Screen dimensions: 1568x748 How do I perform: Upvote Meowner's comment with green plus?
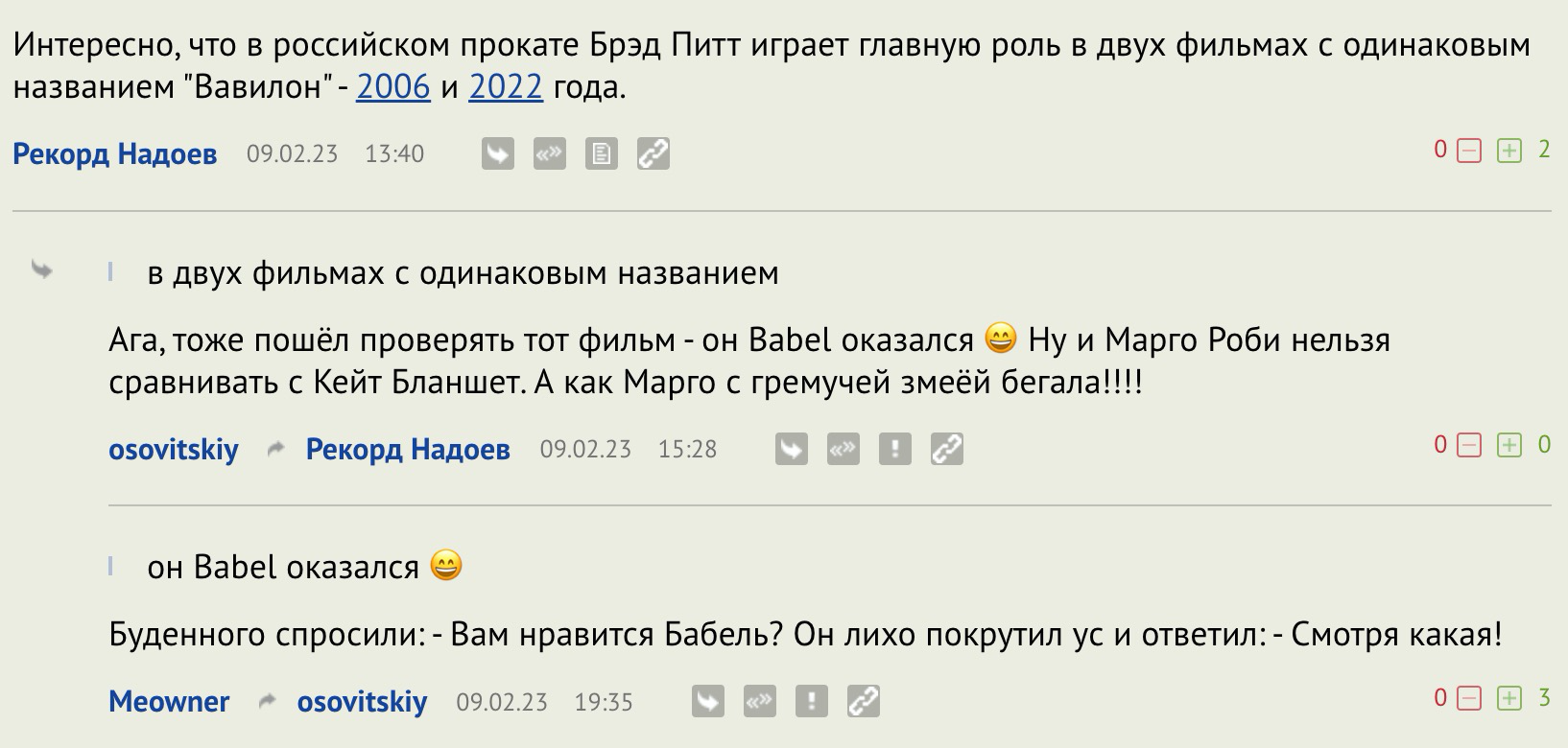coord(1509,698)
